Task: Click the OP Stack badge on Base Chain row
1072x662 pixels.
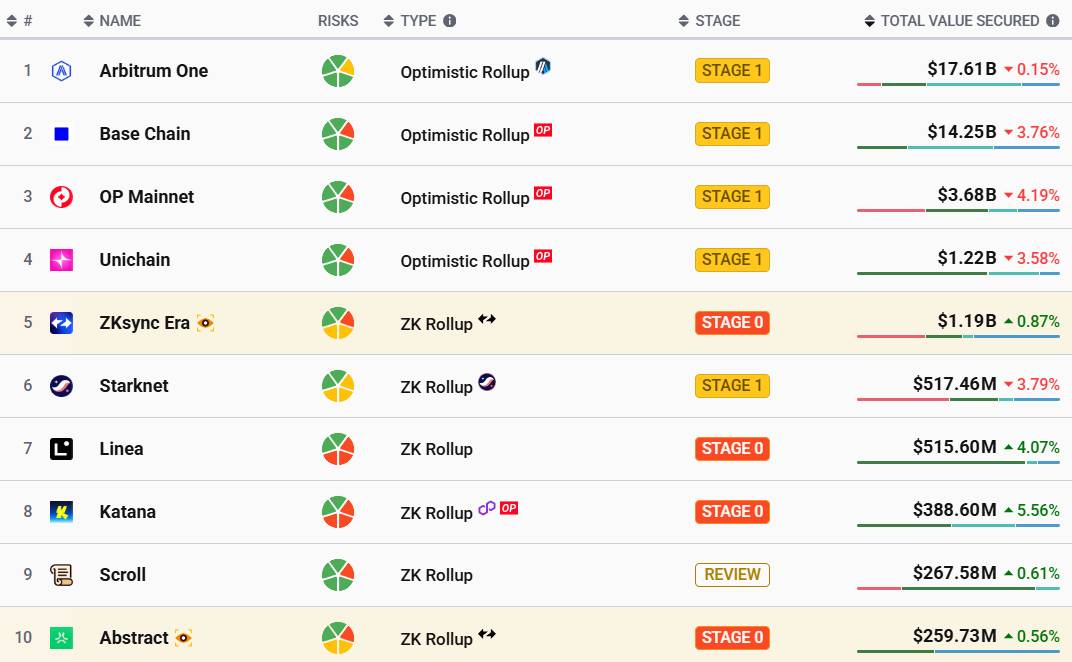Action: pos(543,130)
